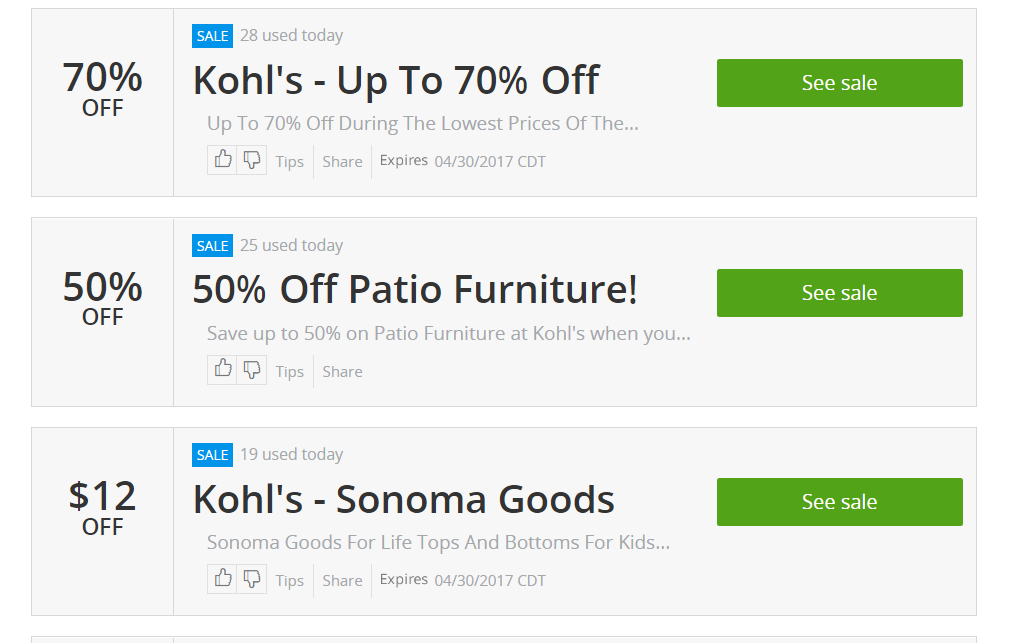Screen dimensions: 1026x643
Task: Open Tips for the Kohl's 70% Off deal
Action: point(289,162)
